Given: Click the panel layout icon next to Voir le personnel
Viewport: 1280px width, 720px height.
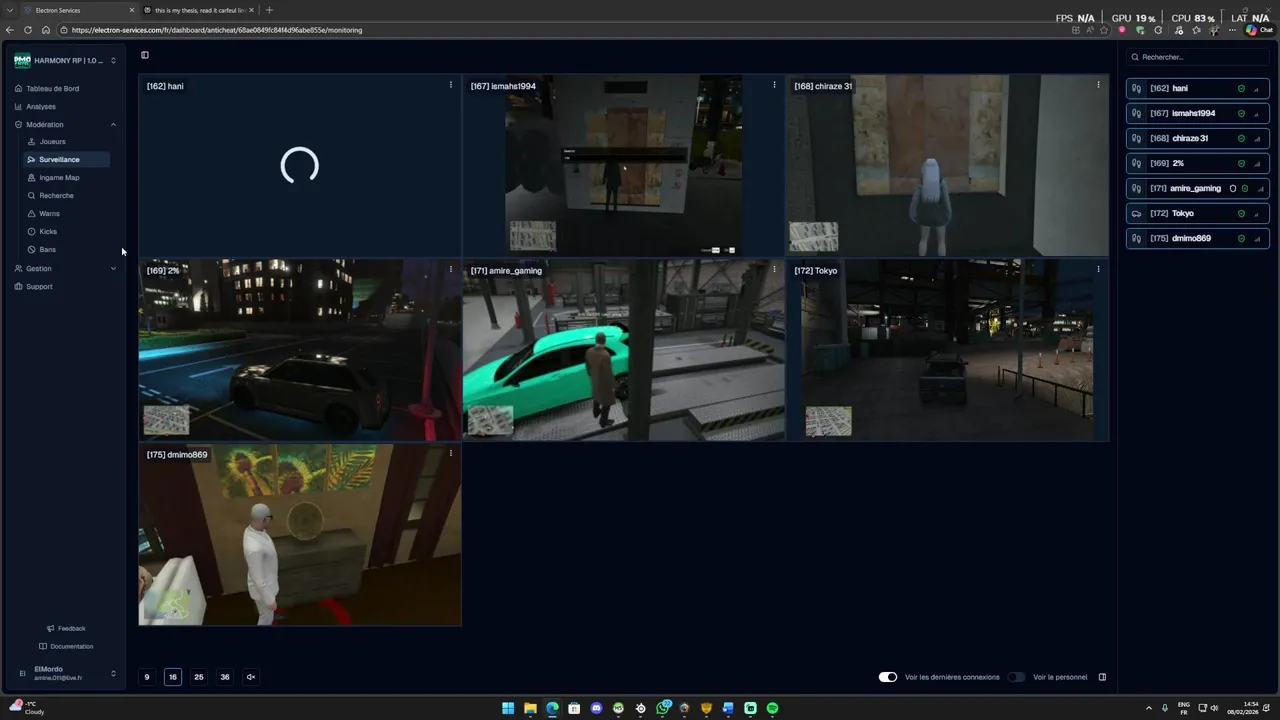Looking at the screenshot, I should pos(1102,677).
